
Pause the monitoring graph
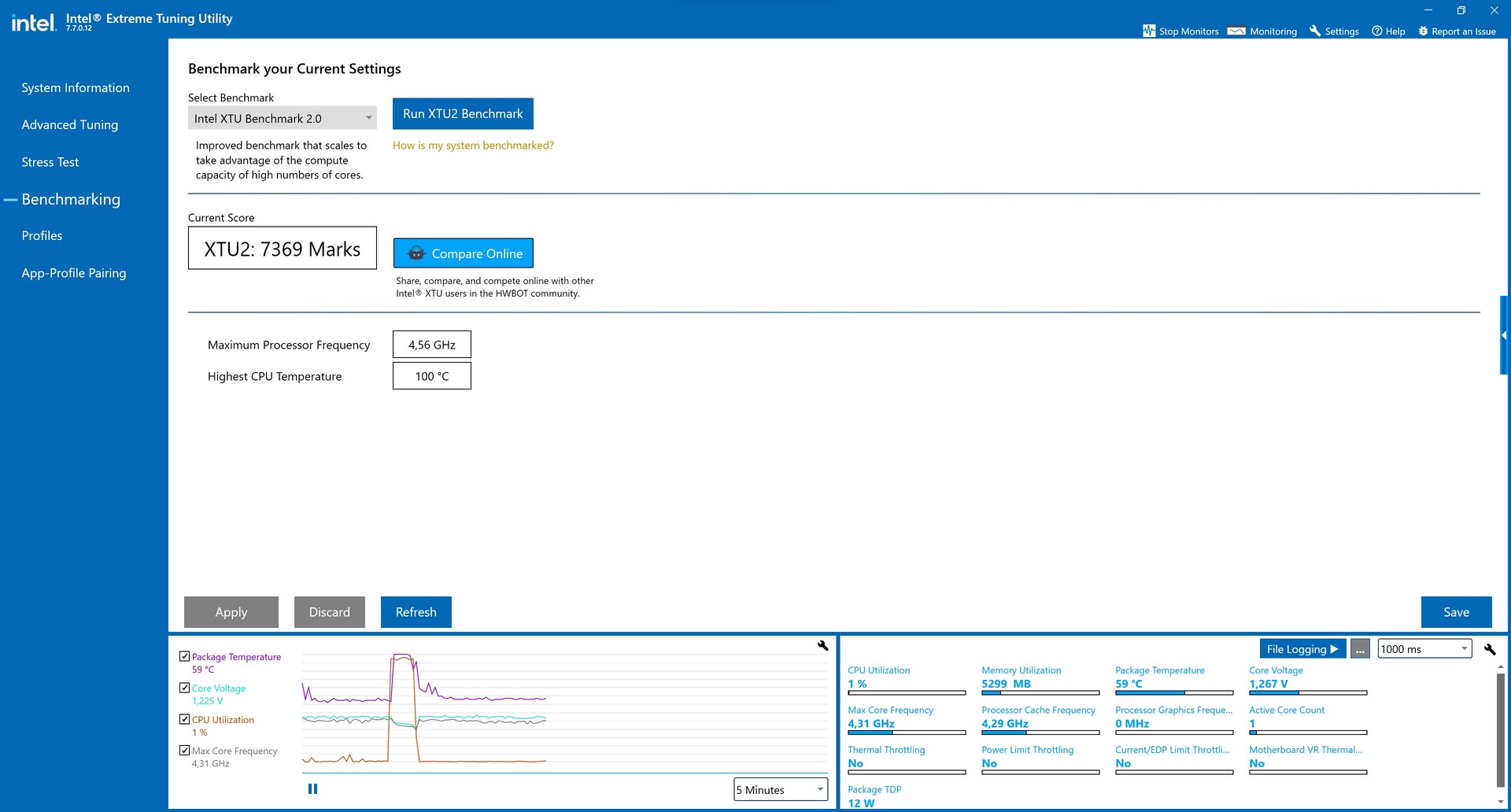pyautogui.click(x=312, y=788)
